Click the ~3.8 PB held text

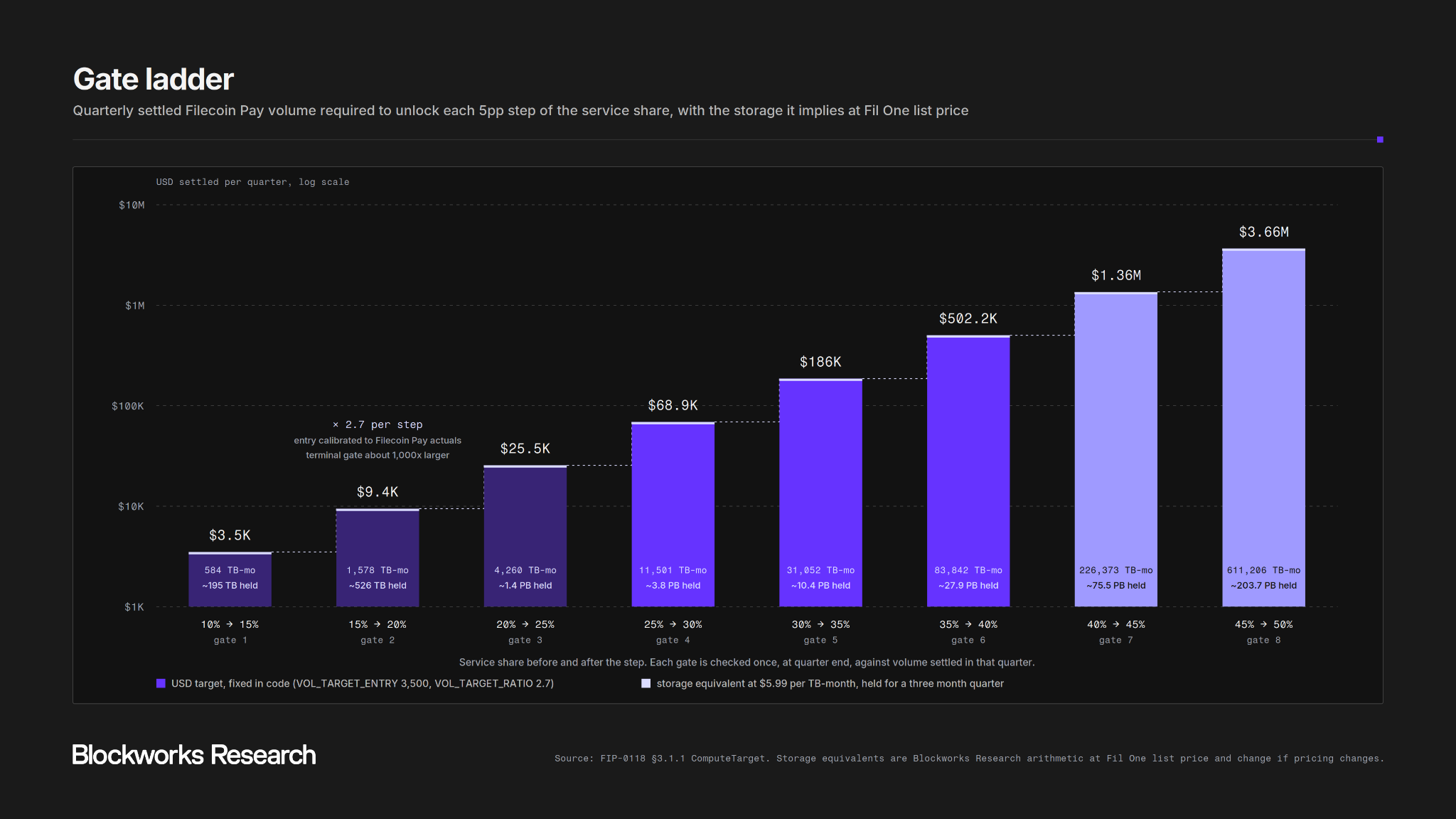pos(673,586)
